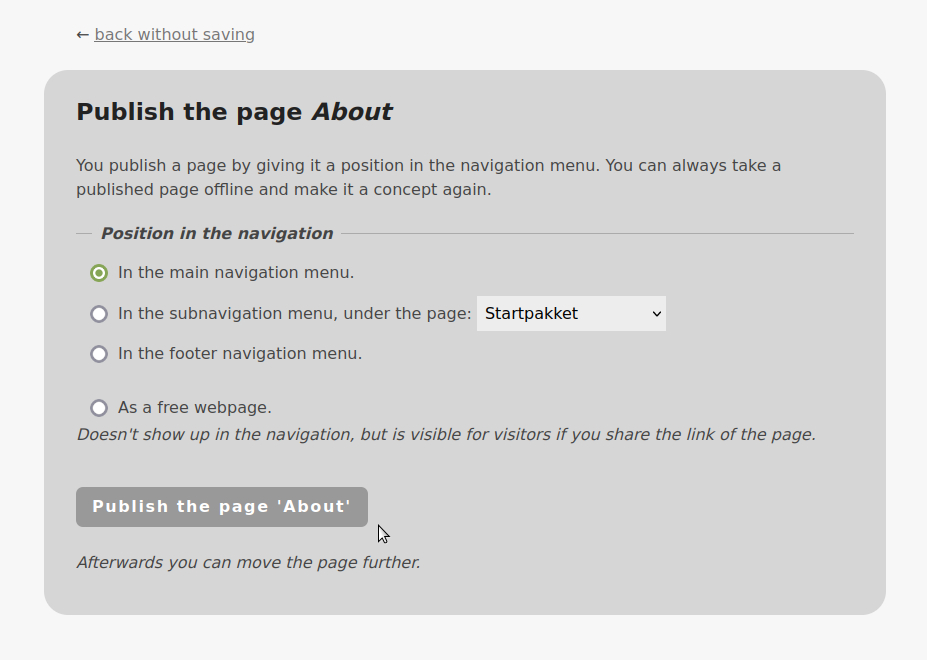This screenshot has height=660, width=927.
Task: Click the note "Doesn't show up in the navigation"
Action: click(446, 435)
